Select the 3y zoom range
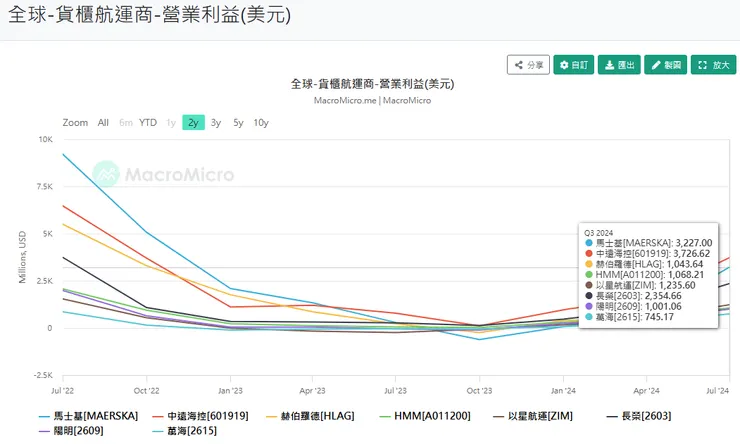 [216, 123]
